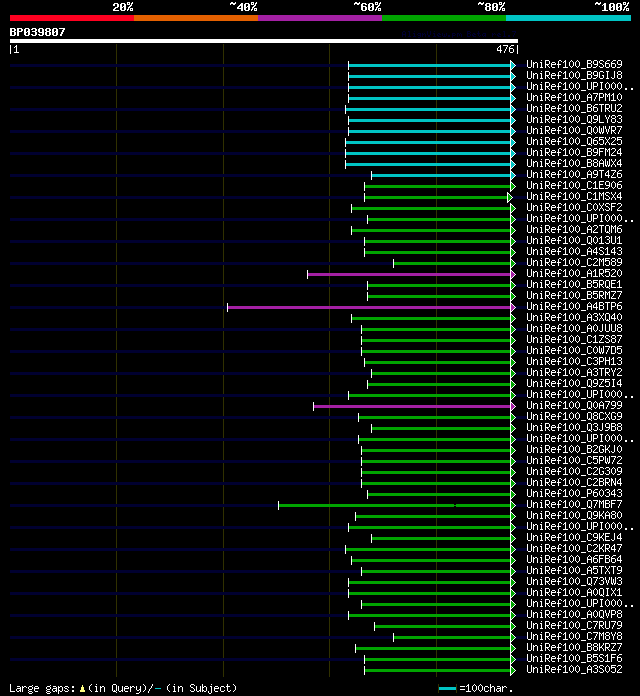Click the long green alignment bar for Q7MBF7

pyautogui.click(x=395, y=506)
